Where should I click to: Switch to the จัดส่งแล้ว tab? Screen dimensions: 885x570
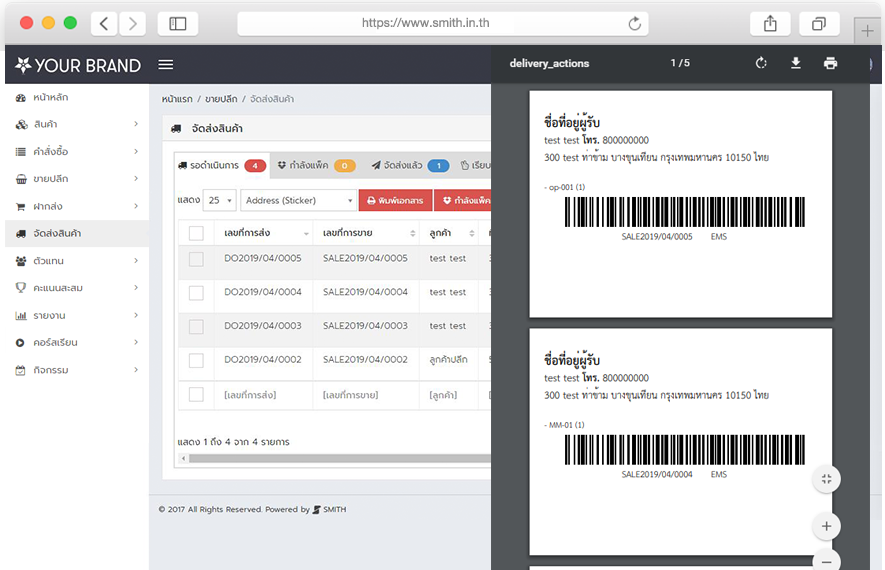[x=410, y=165]
